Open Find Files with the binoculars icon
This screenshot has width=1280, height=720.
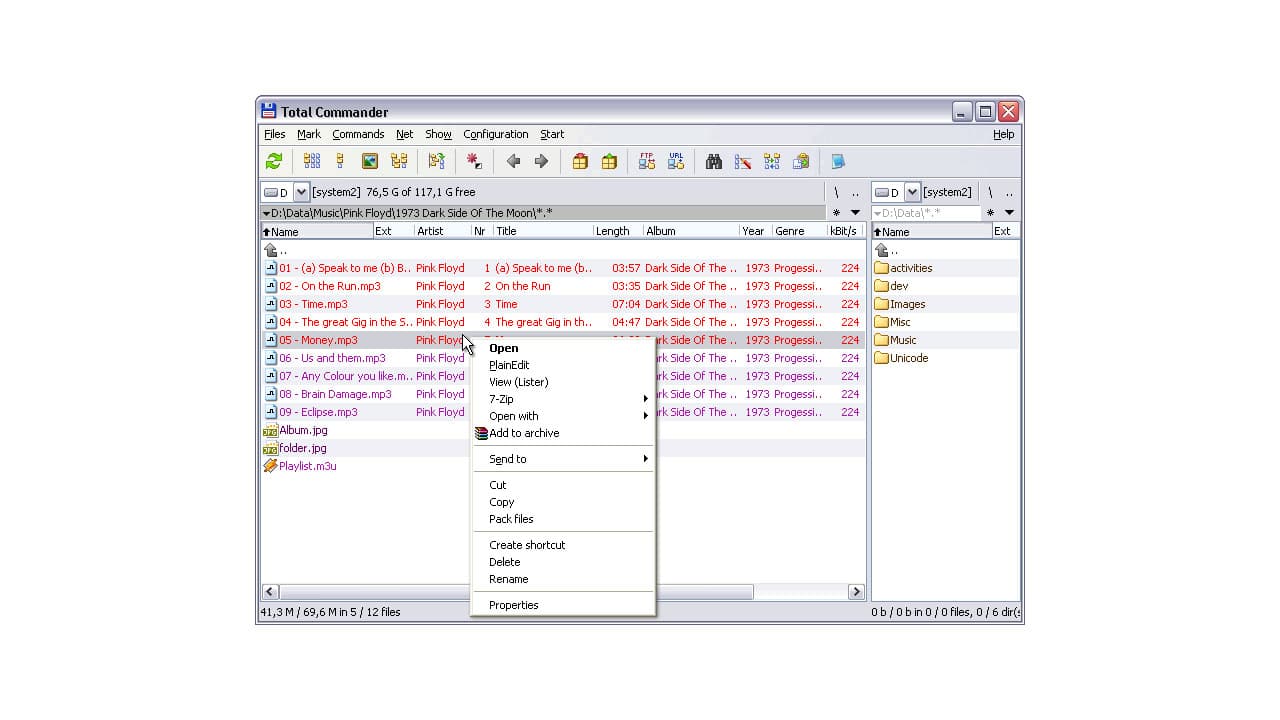pyautogui.click(x=713, y=161)
